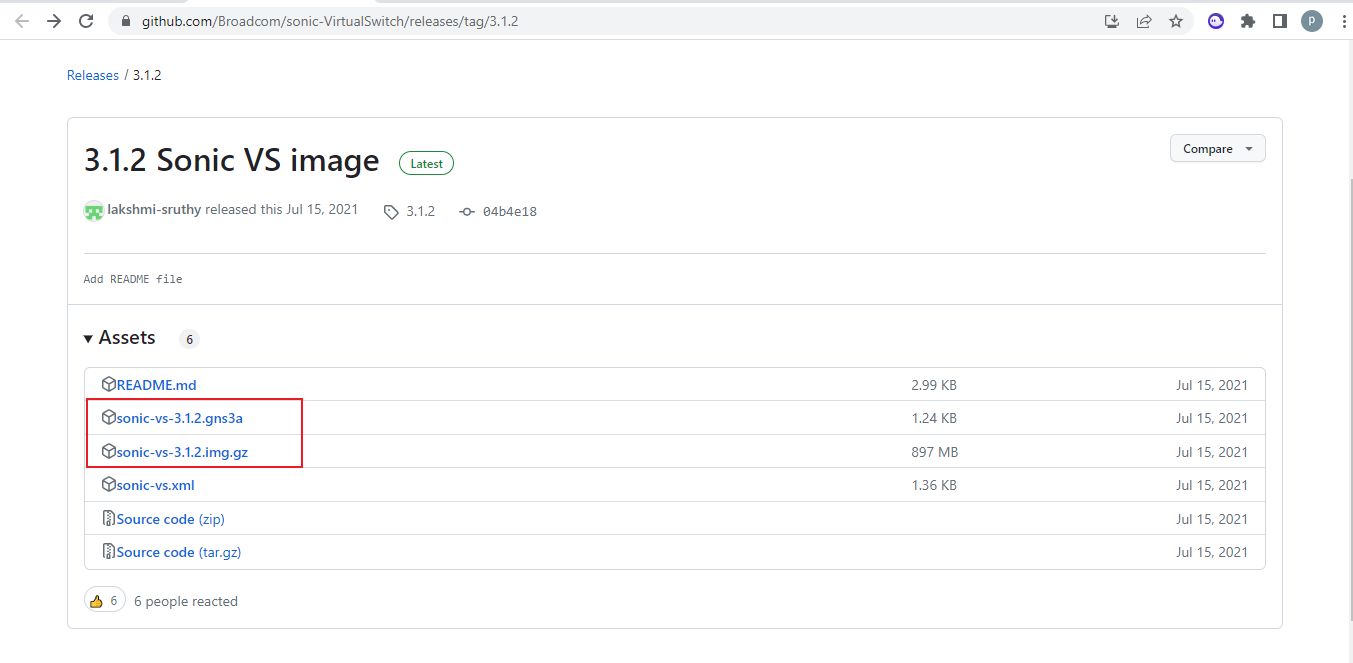Open the Compare dropdown
Screen dimensions: 1353x663
click(x=1217, y=147)
